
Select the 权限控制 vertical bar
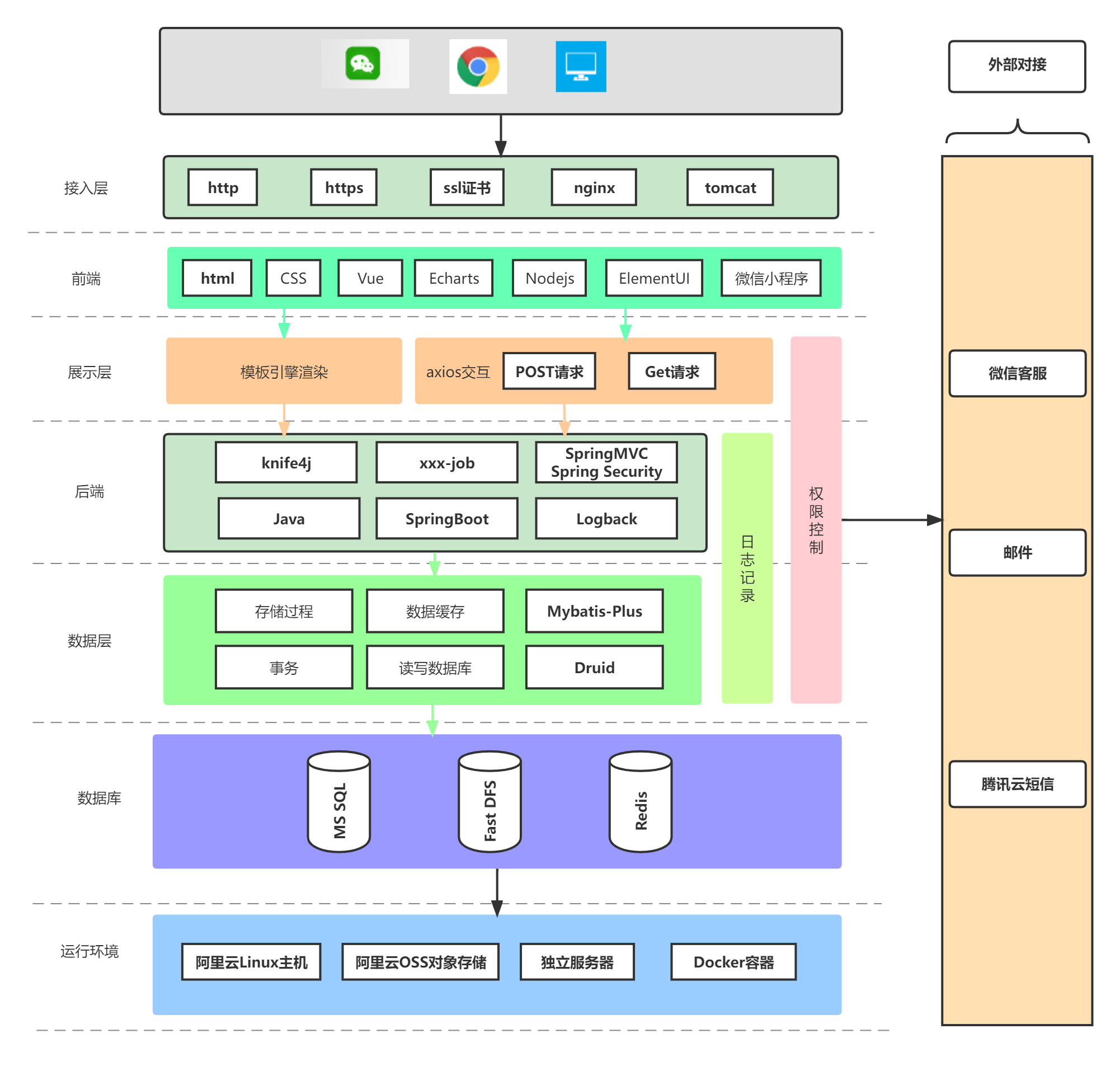click(816, 519)
